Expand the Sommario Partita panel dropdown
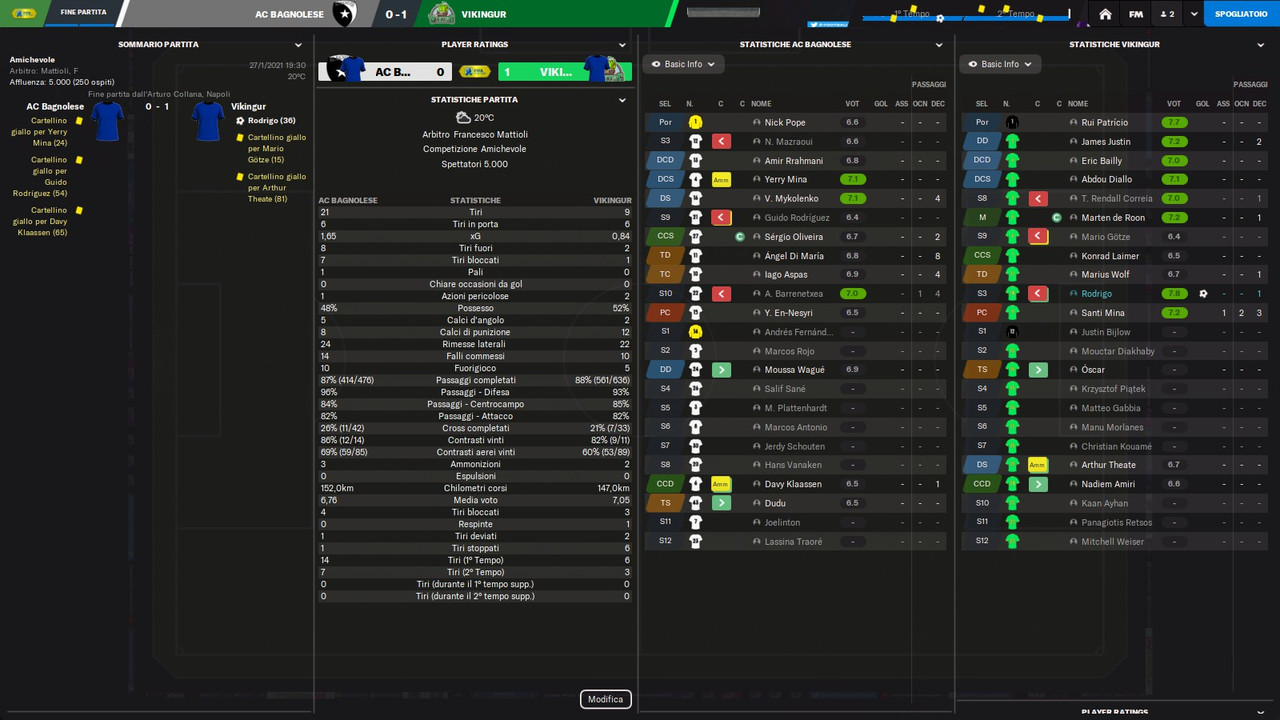Screen dimensions: 1280x720 click(x=298, y=45)
